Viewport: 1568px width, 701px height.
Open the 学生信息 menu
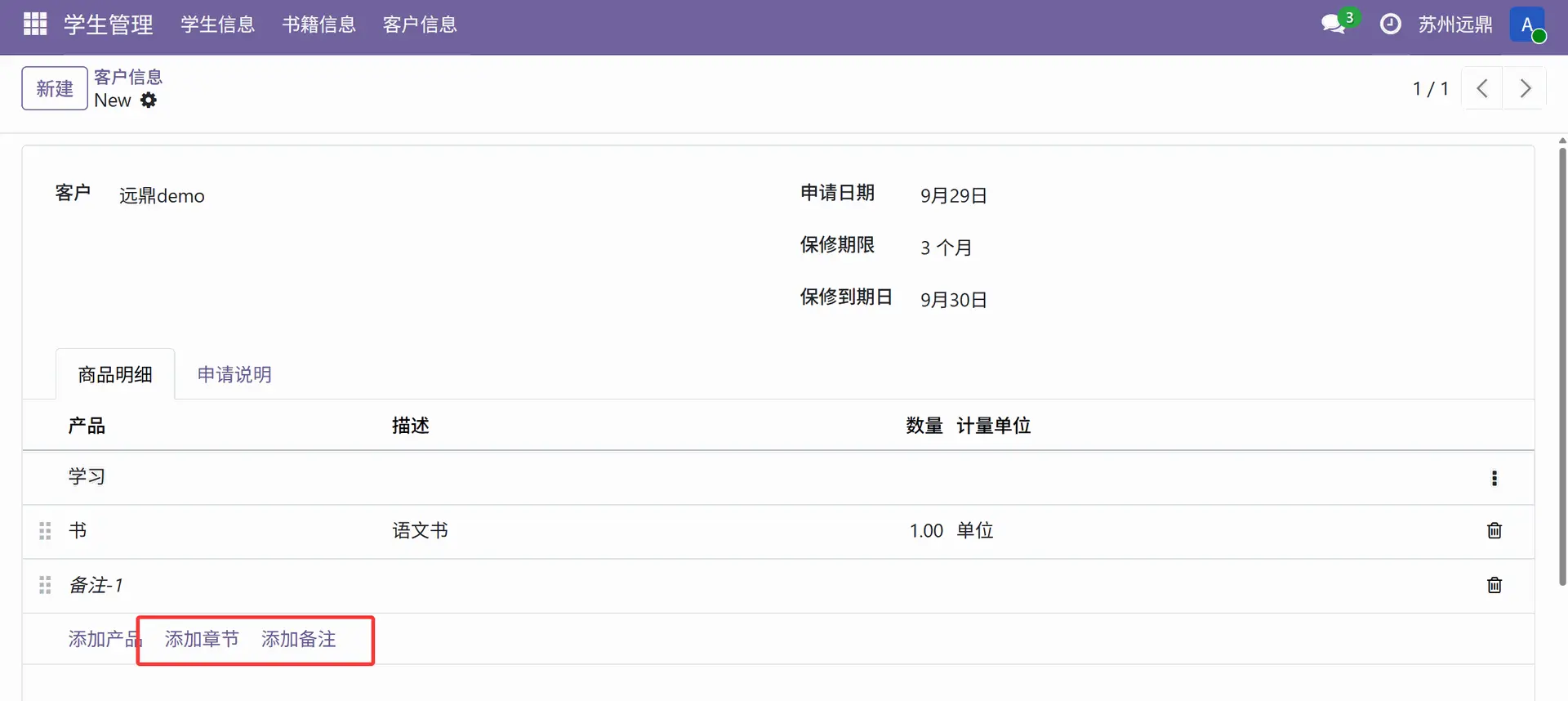pyautogui.click(x=217, y=25)
